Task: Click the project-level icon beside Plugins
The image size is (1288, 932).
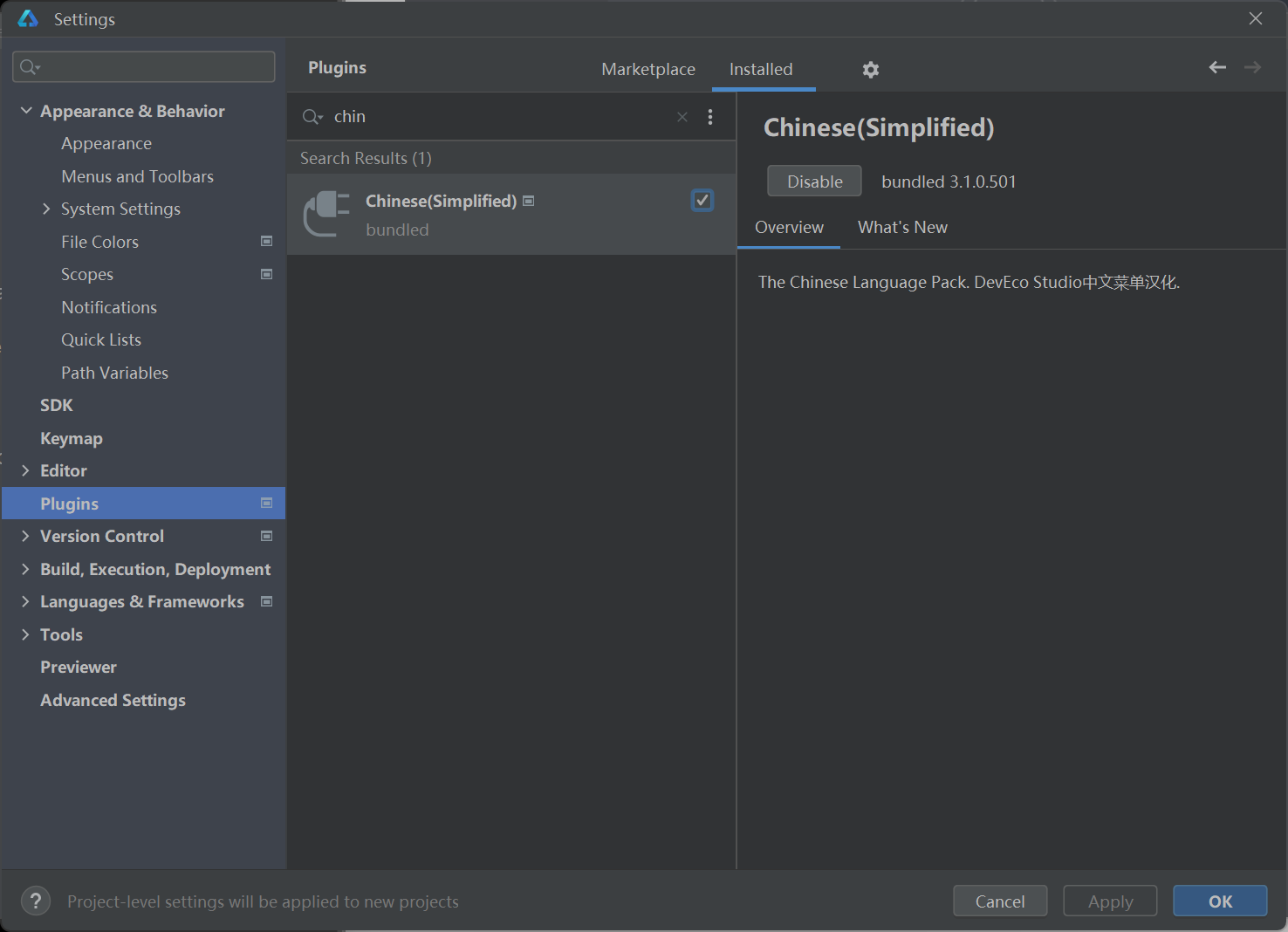Action: [267, 503]
